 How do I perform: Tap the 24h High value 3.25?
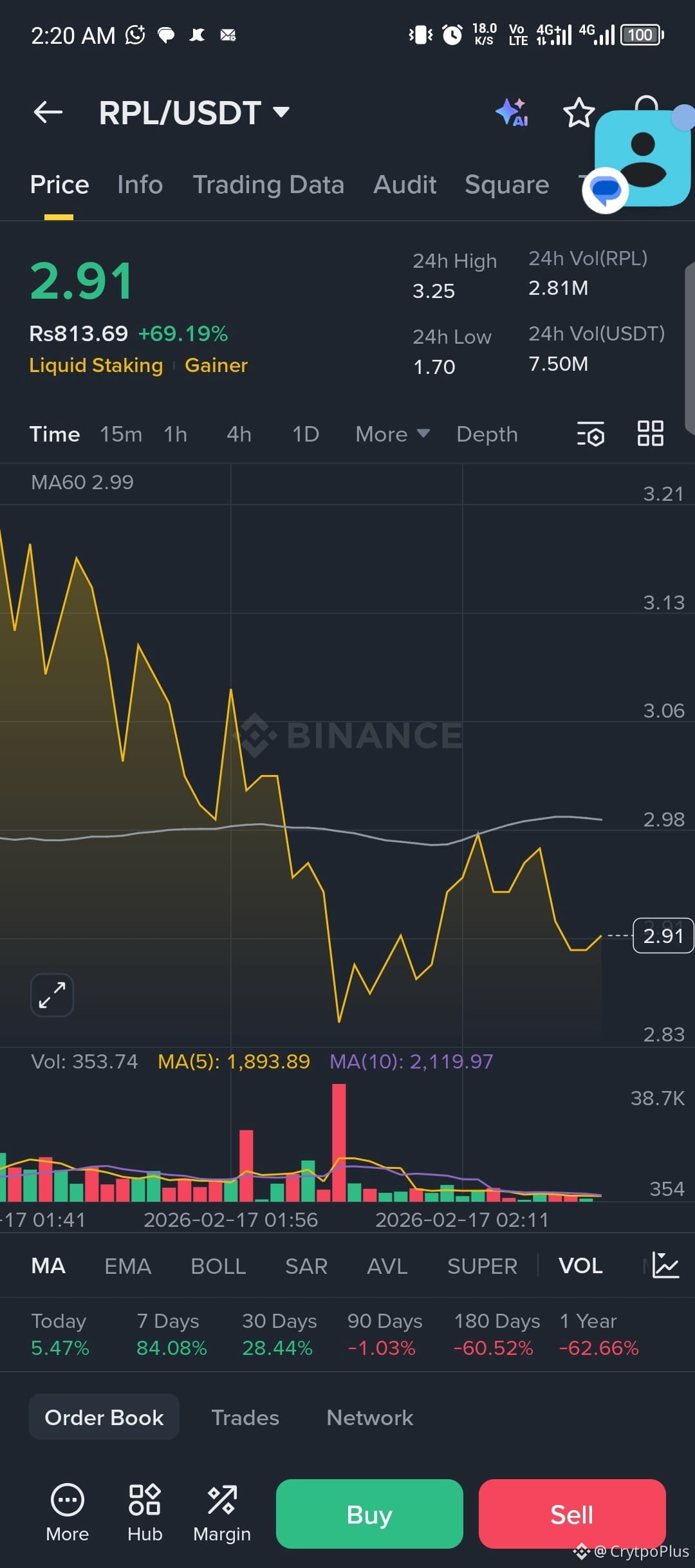434,291
